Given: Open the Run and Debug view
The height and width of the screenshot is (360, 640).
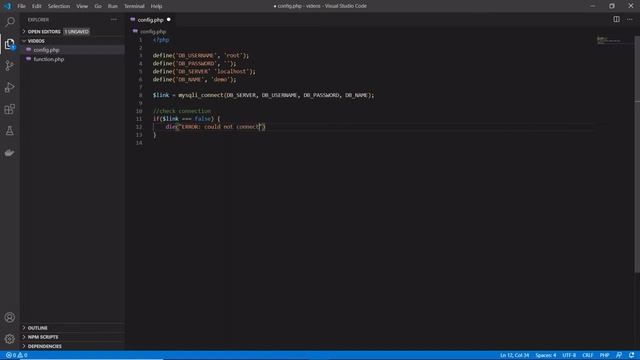Looking at the screenshot, I should pyautogui.click(x=9, y=87).
